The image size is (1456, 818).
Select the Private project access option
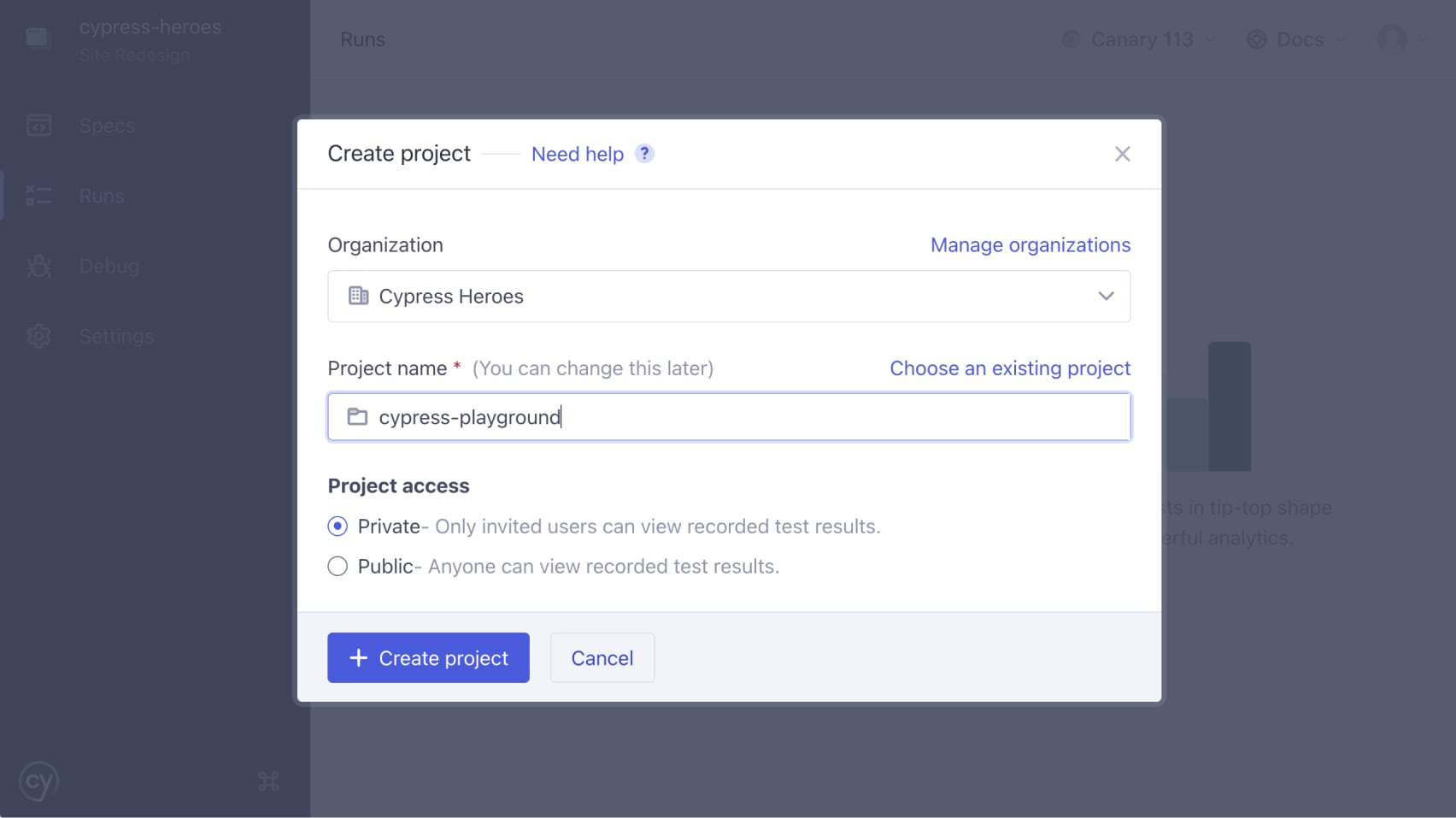coord(337,527)
